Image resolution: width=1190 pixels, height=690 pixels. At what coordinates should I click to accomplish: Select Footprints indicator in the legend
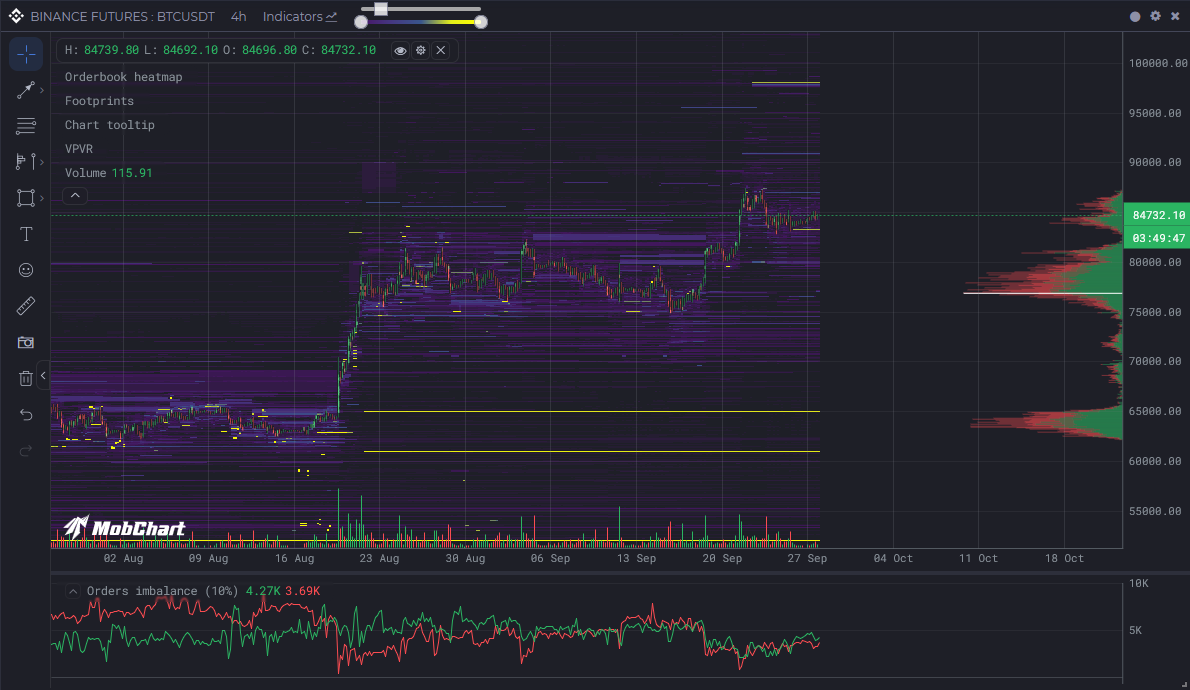[99, 101]
